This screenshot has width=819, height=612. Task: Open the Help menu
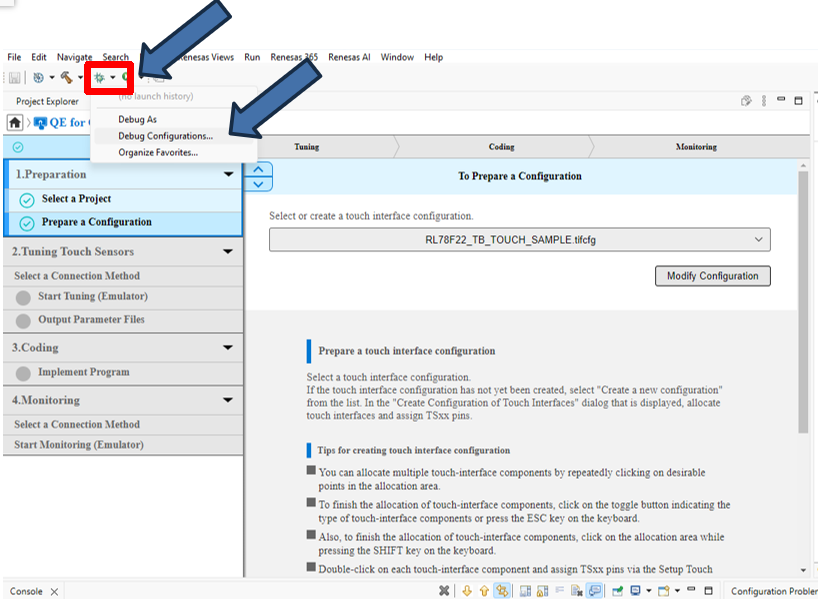point(434,57)
